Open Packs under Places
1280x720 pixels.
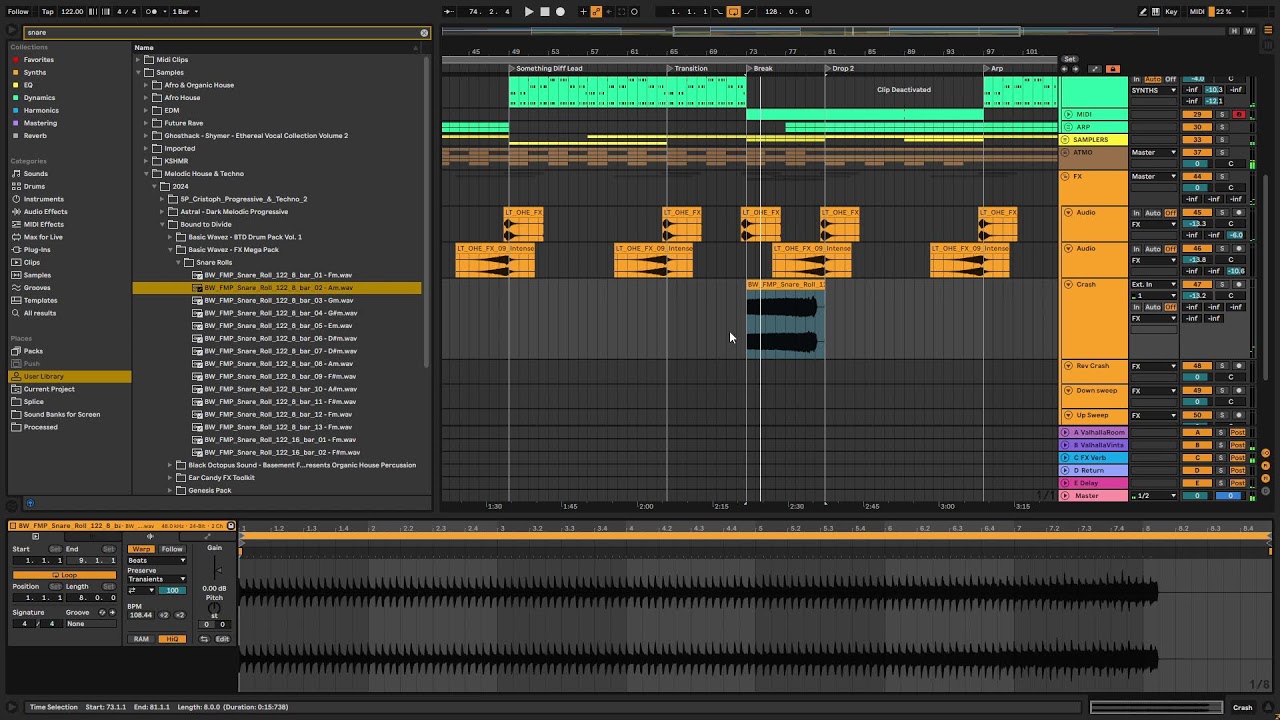[33, 351]
